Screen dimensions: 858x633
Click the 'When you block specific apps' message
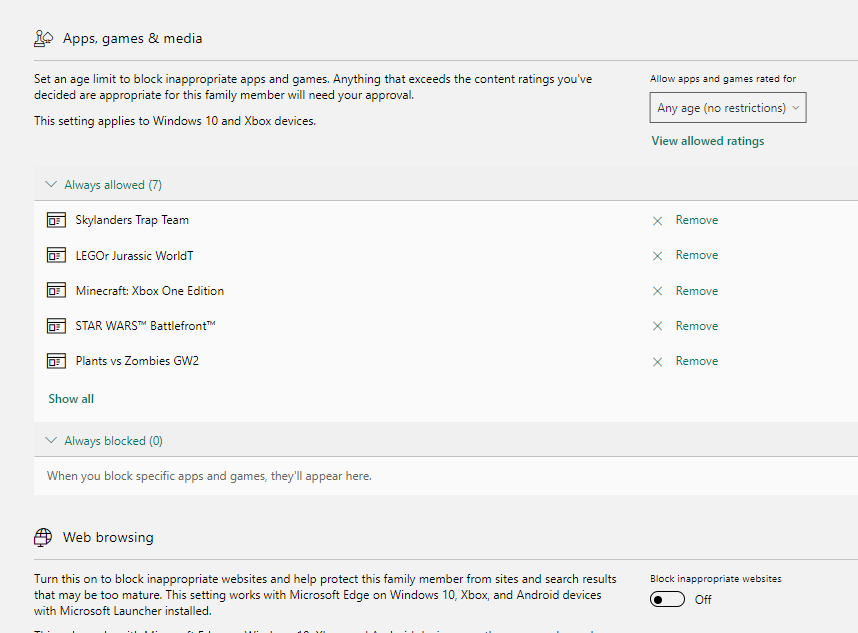coord(209,476)
